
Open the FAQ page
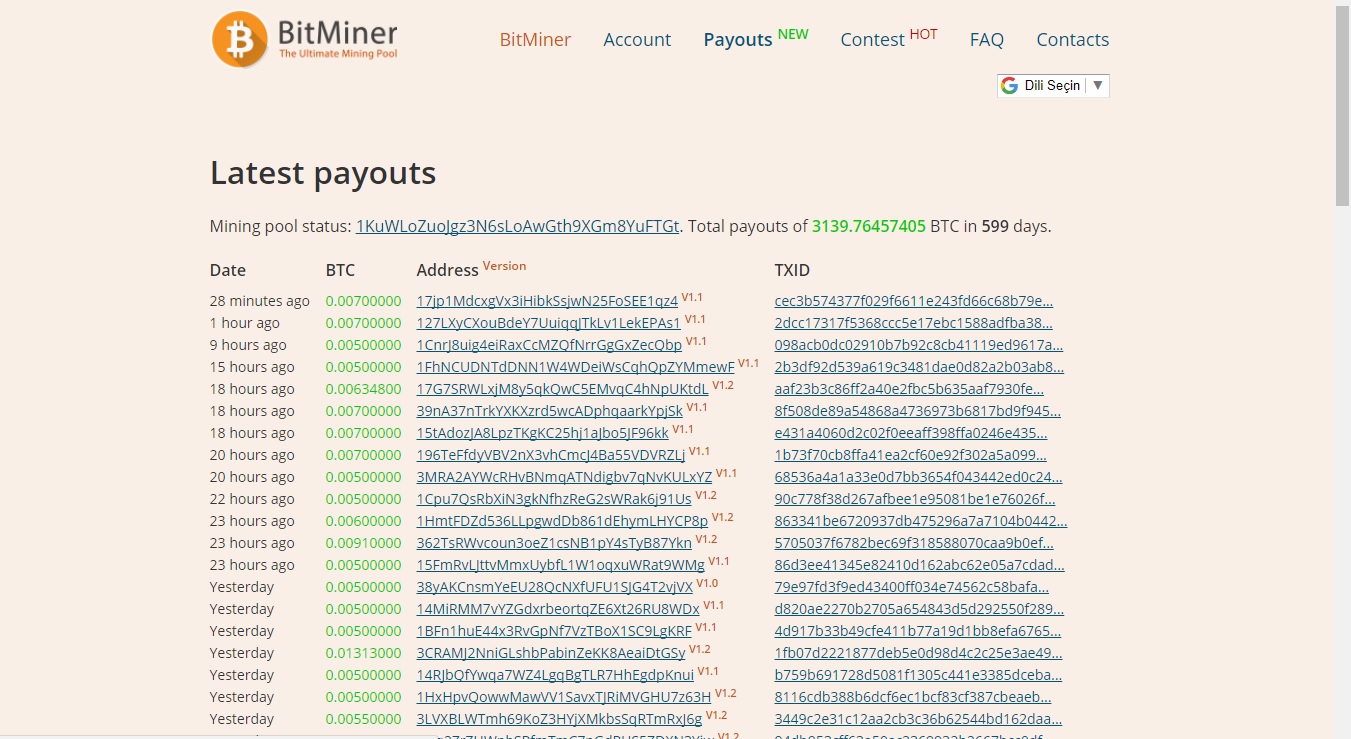point(986,40)
